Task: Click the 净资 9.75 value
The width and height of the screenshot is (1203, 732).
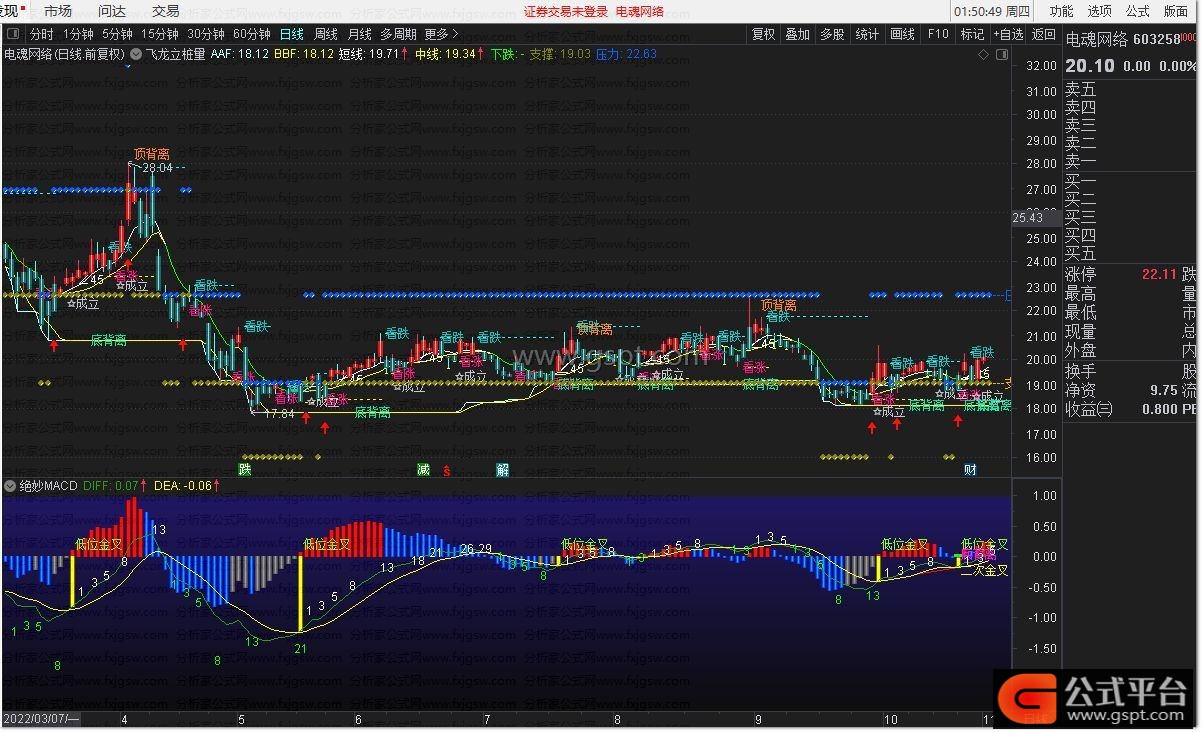Action: pyautogui.click(x=1163, y=390)
